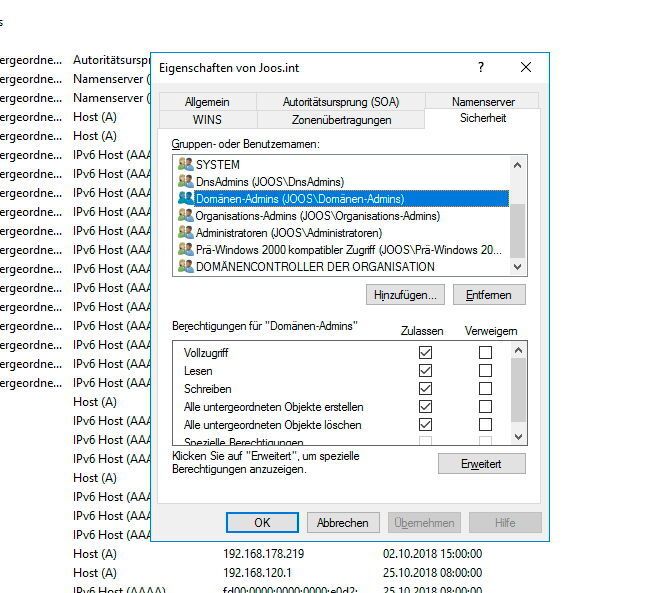The width and height of the screenshot is (648, 593).
Task: Check Verweigern for Alle untergeordneten Objekte löschen
Action: 485,424
